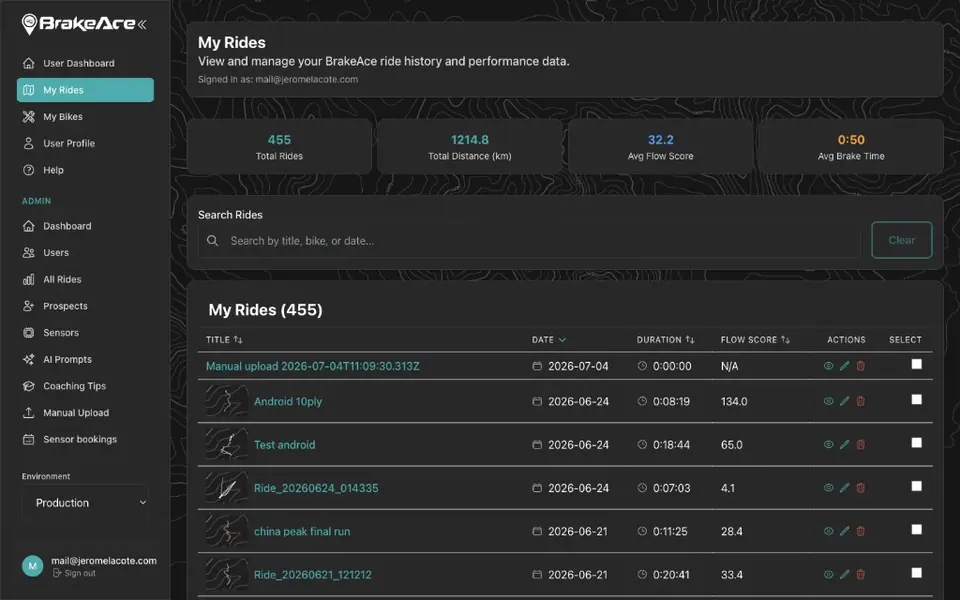Viewport: 960px width, 600px height.
Task: Edit the Manual upload ride with pencil icon
Action: [x=844, y=366]
